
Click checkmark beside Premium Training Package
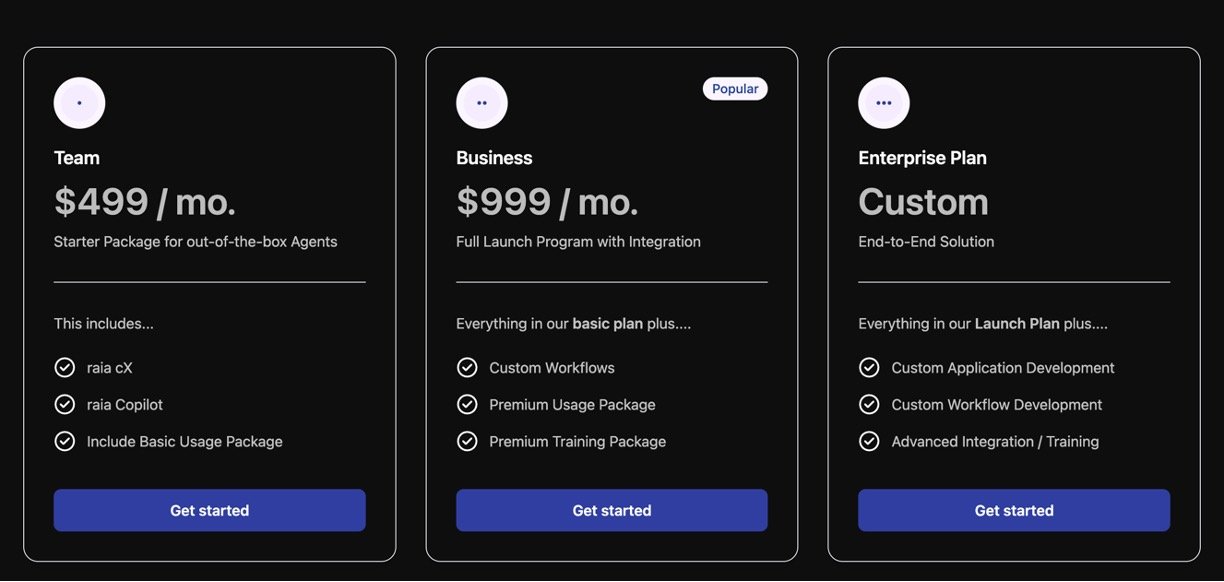[467, 442]
